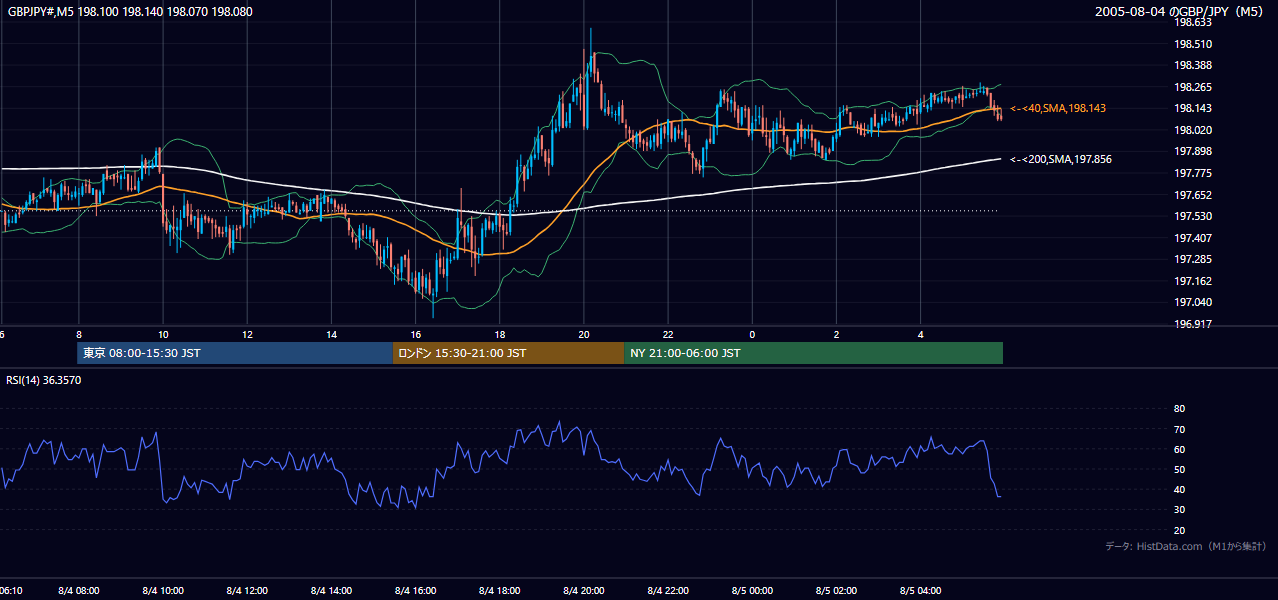Image resolution: width=1278 pixels, height=600 pixels.
Task: Click the 8/5 00:00 time axis label
Action: 752,591
